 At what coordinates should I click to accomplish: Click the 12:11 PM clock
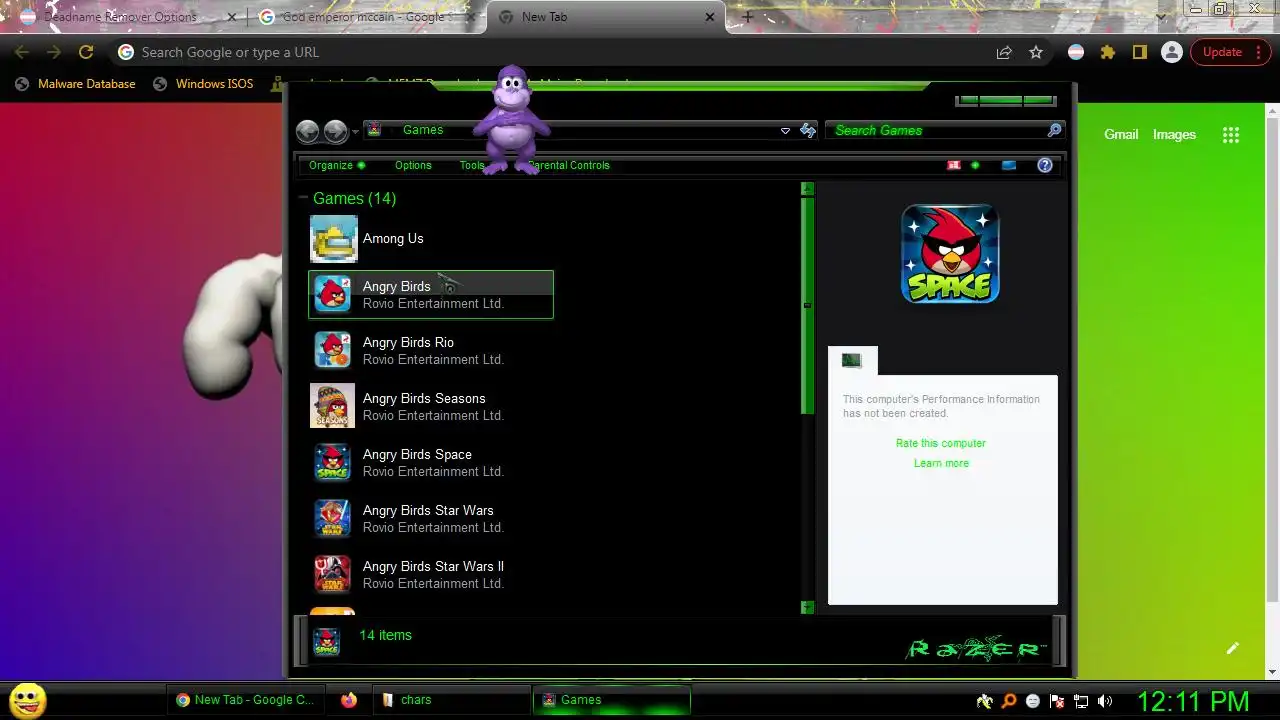[x=1193, y=701]
